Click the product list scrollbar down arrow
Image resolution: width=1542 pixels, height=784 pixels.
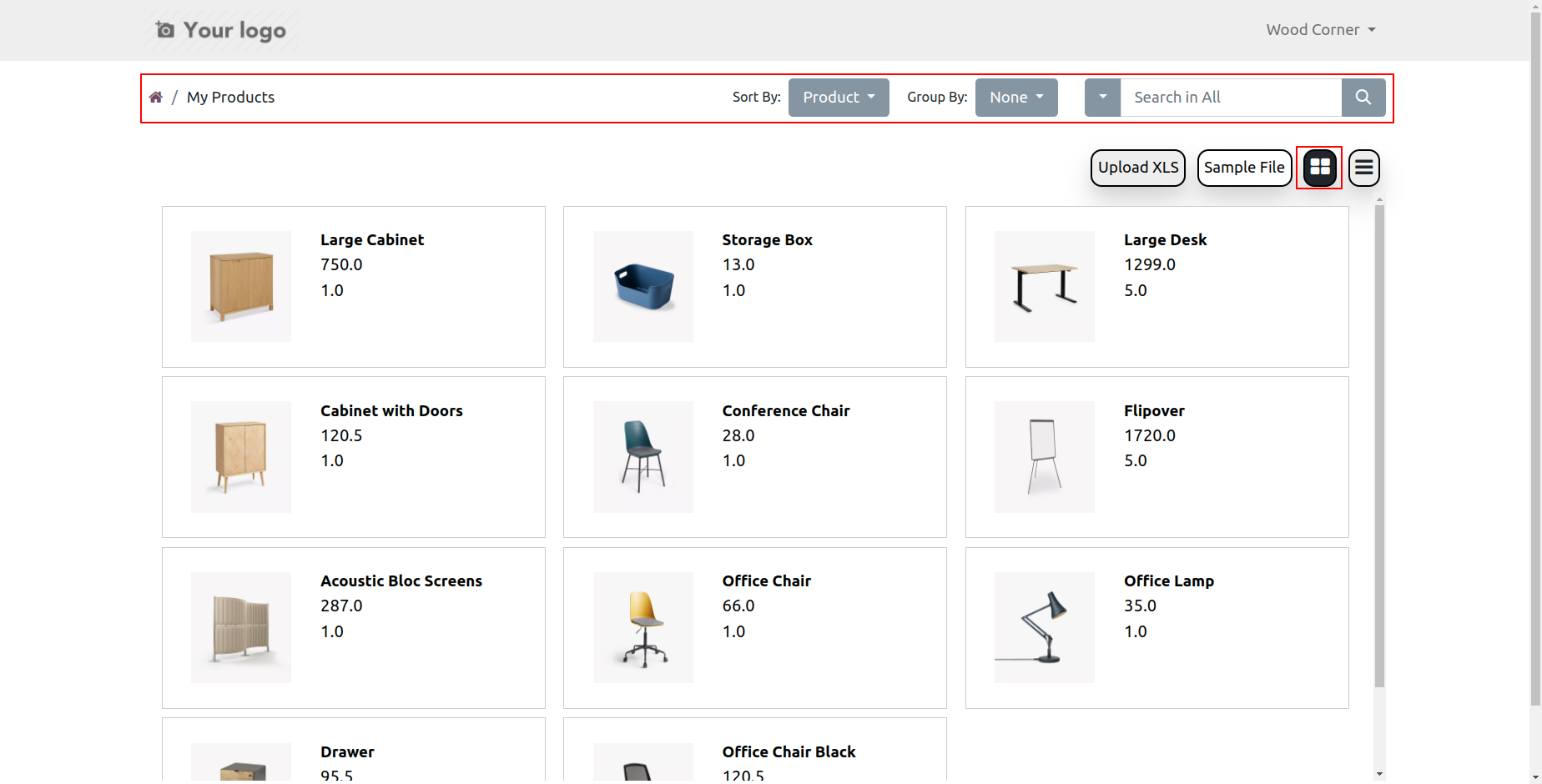coord(1379,775)
